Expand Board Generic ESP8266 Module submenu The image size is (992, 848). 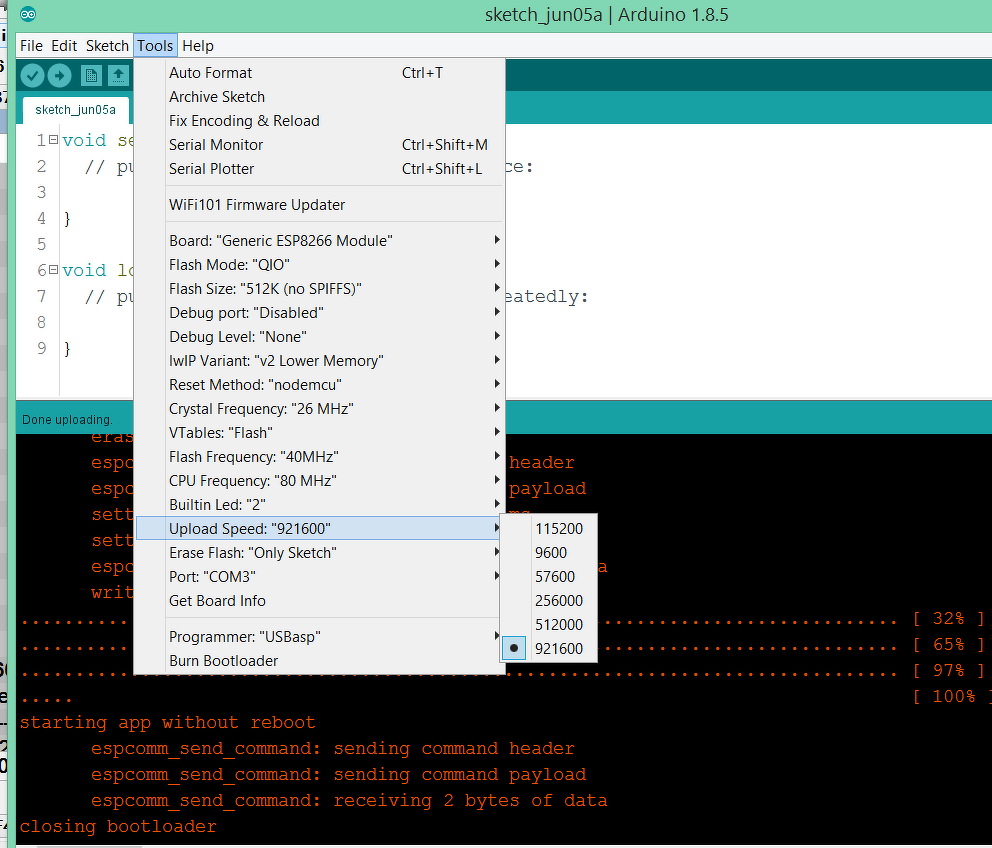[319, 241]
